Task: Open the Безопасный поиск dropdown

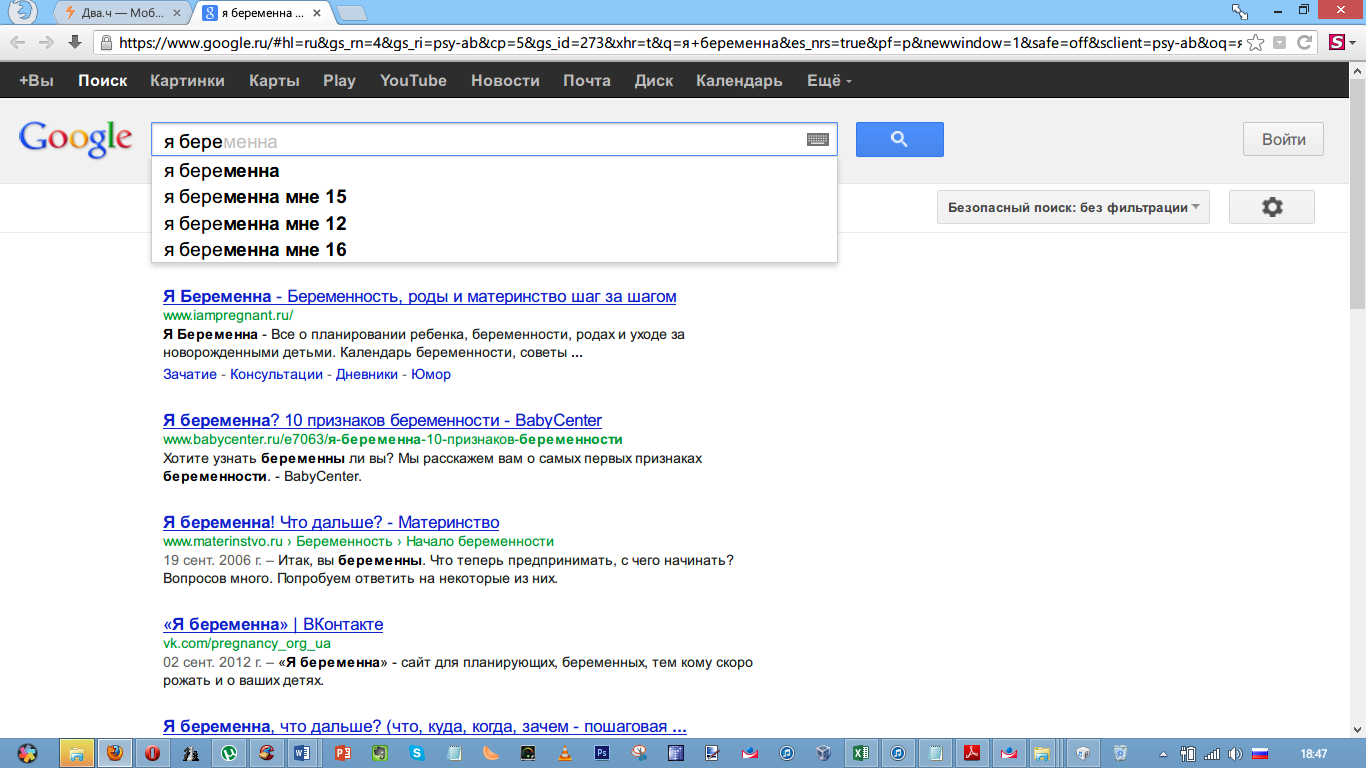Action: pyautogui.click(x=1073, y=207)
